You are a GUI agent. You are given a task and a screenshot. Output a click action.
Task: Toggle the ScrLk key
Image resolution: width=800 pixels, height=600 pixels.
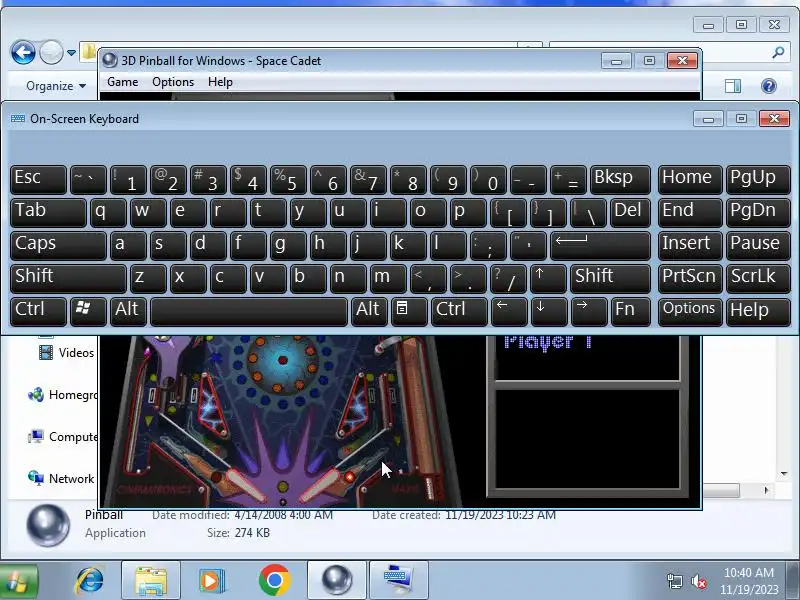758,279
